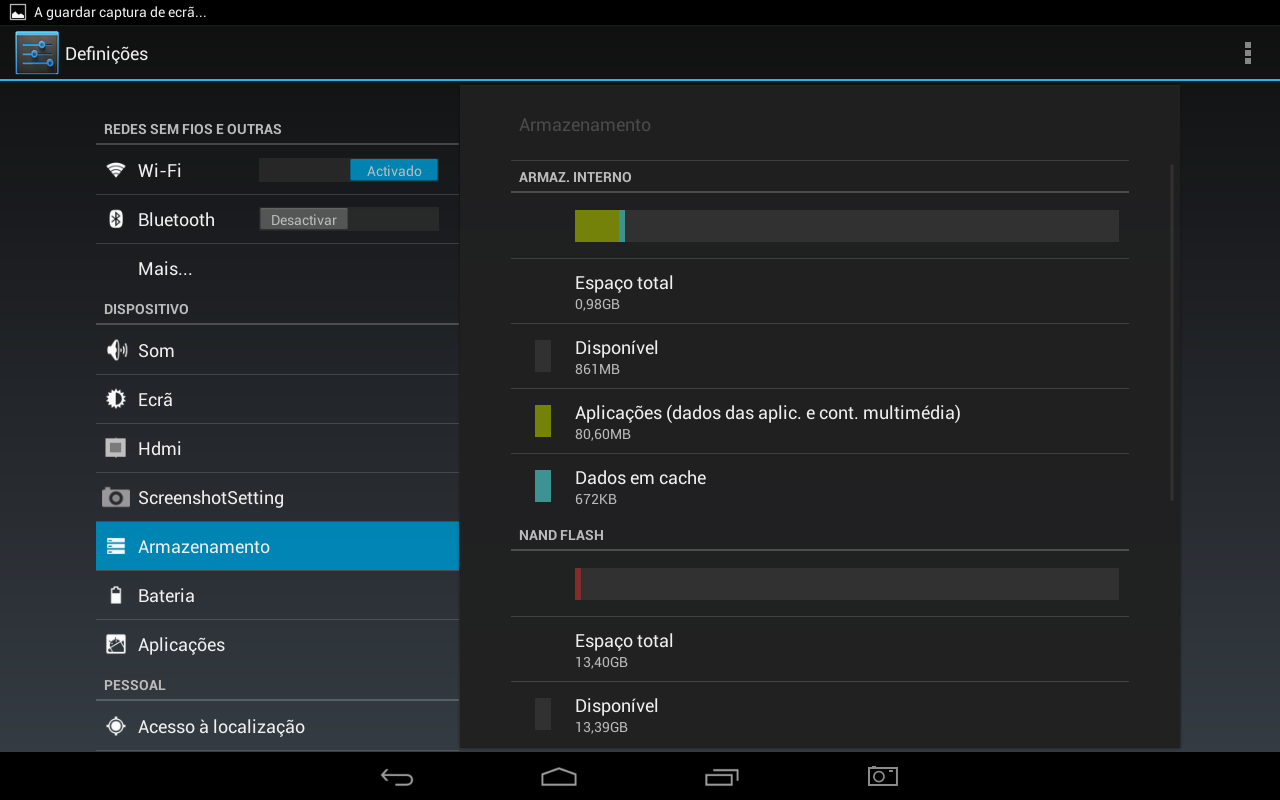
Task: Tap the Wi-Fi signal icon
Action: tap(116, 170)
